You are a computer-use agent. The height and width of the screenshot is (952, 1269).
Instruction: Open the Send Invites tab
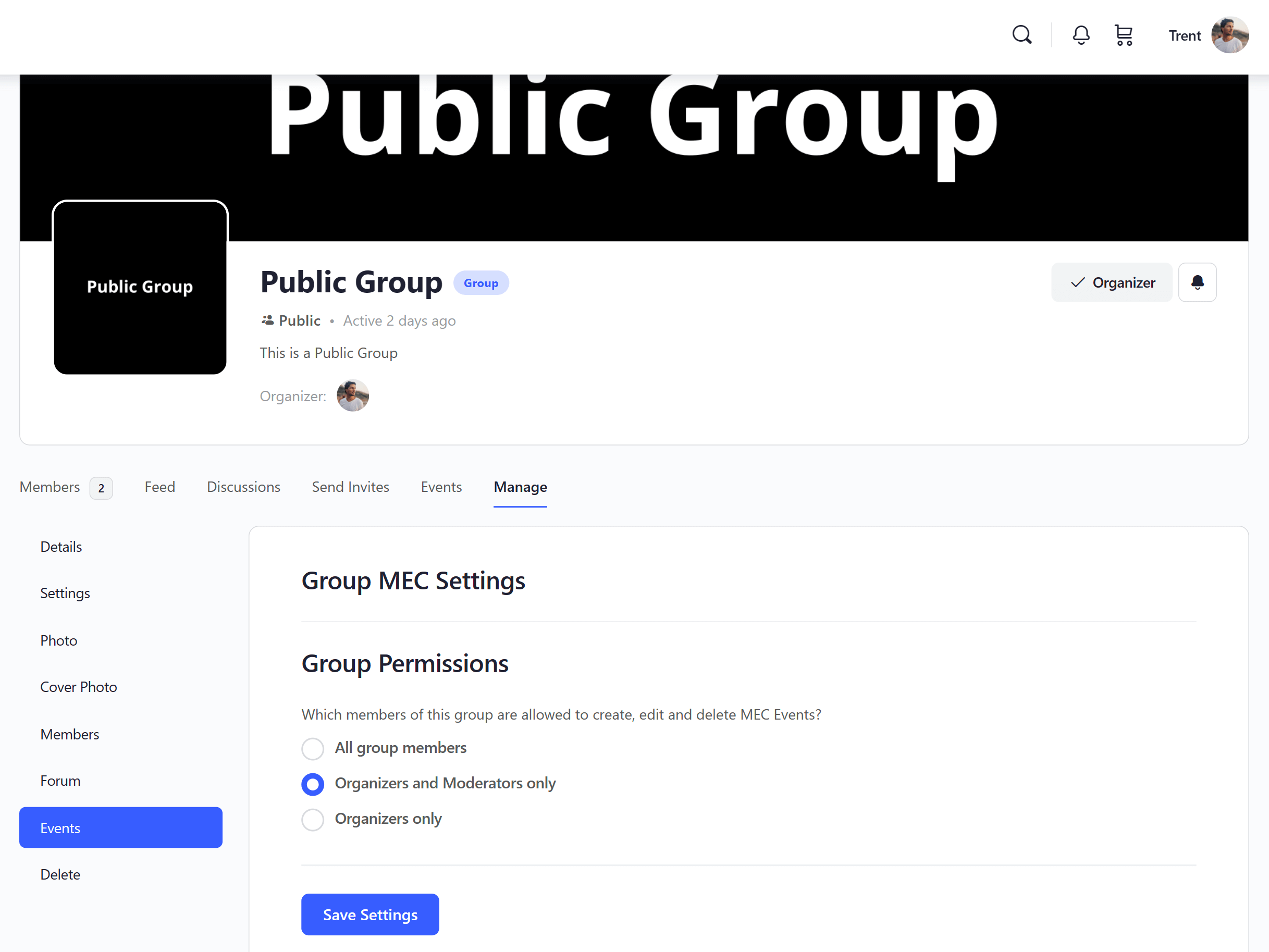(350, 487)
